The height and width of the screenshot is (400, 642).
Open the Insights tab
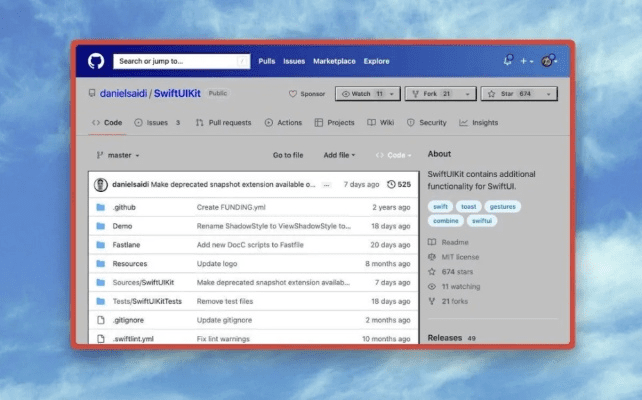pyautogui.click(x=479, y=123)
